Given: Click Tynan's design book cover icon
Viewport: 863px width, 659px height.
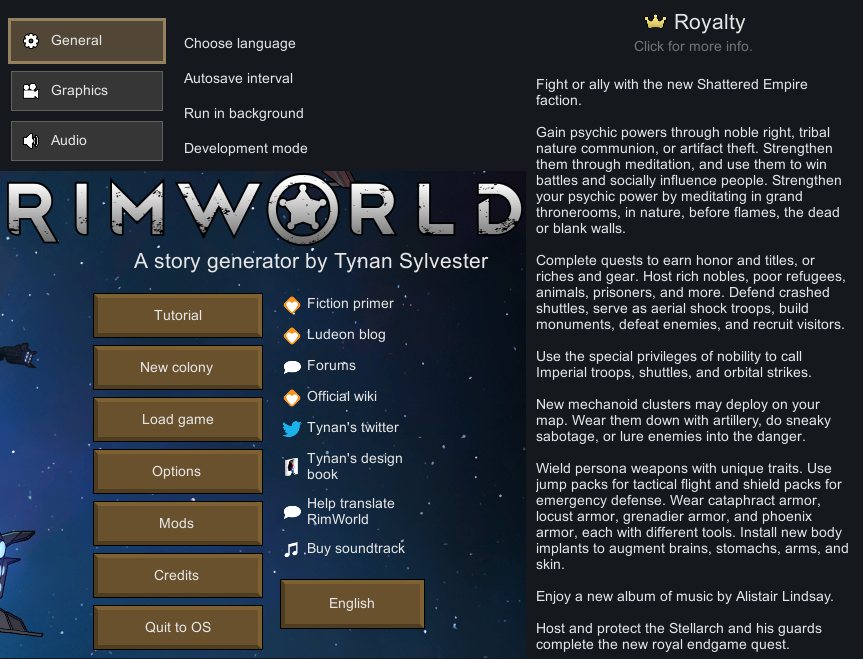Looking at the screenshot, I should click(x=291, y=467).
